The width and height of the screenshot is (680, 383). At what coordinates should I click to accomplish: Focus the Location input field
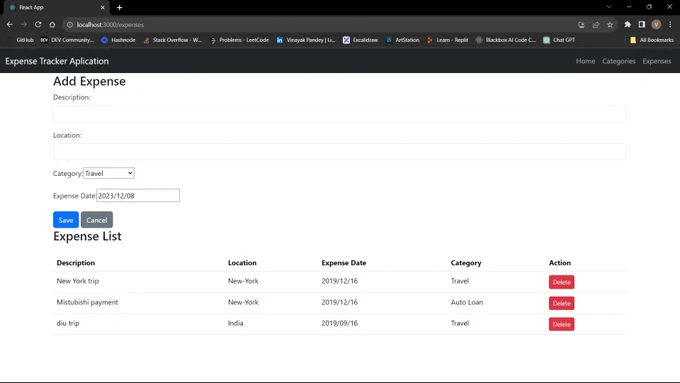[x=340, y=152]
